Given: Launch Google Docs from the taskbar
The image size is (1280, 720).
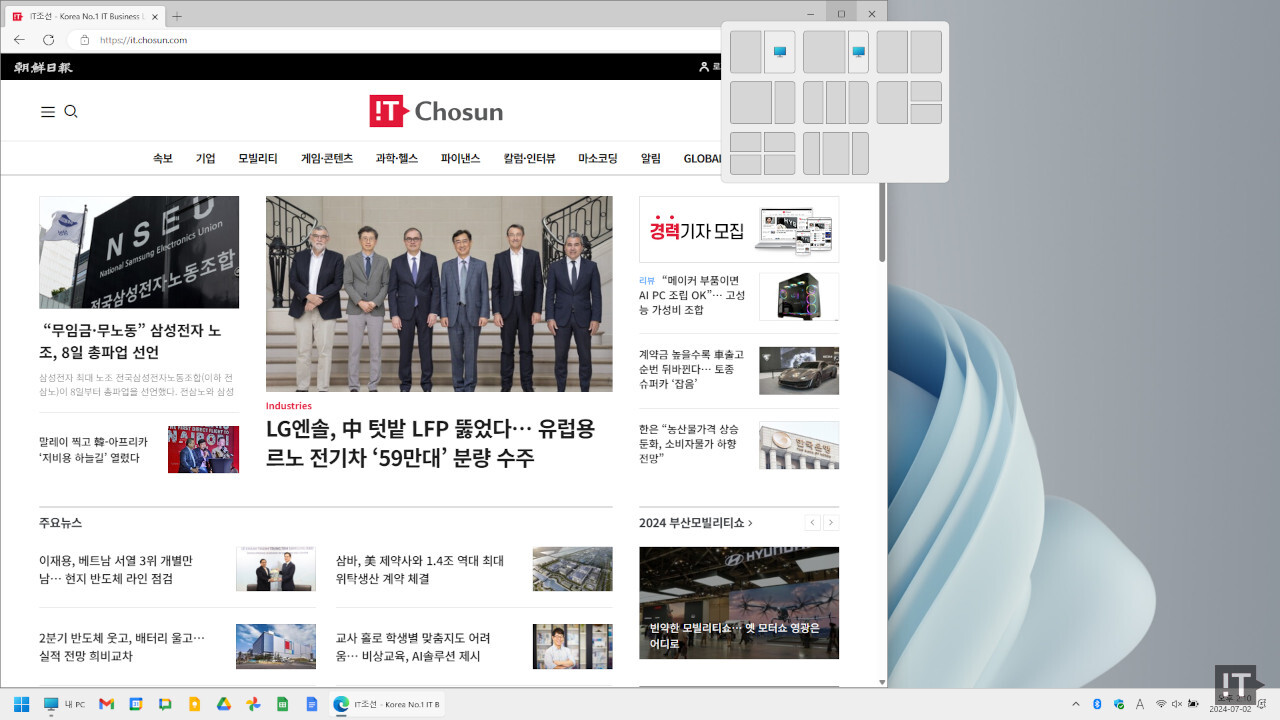Looking at the screenshot, I should coord(312,704).
